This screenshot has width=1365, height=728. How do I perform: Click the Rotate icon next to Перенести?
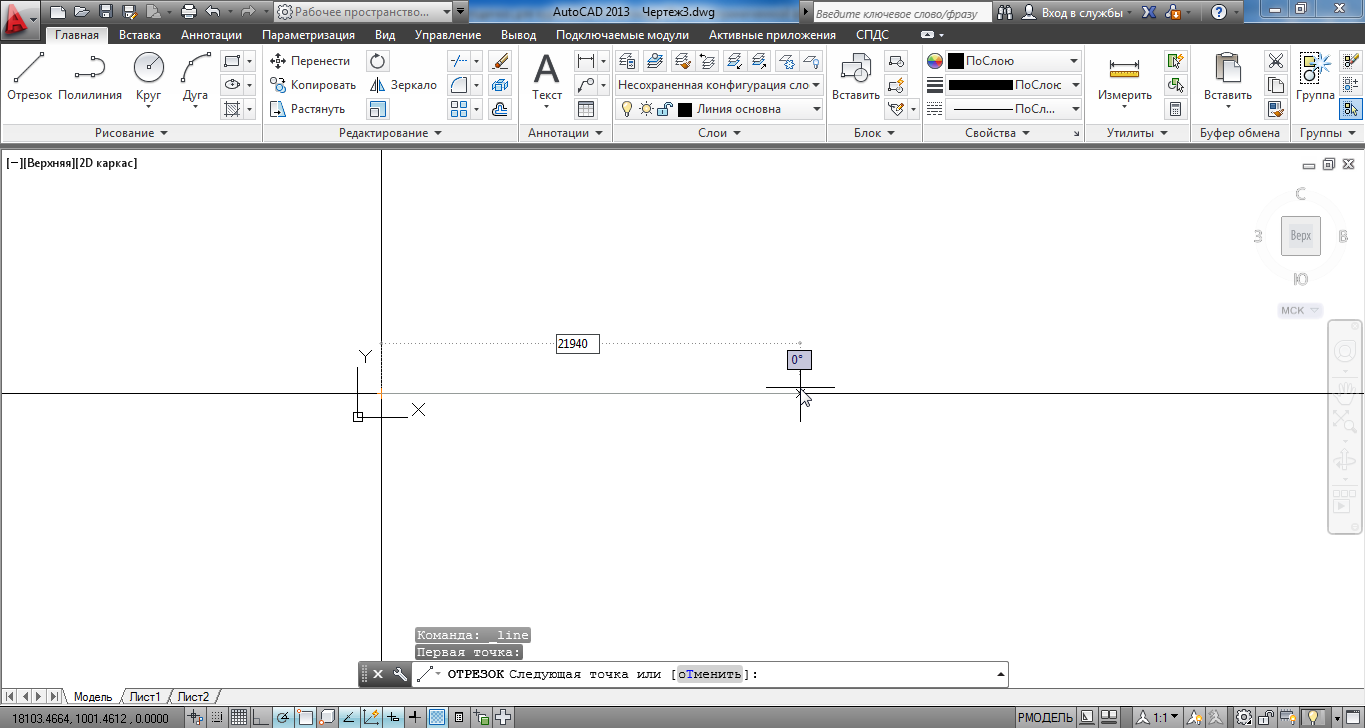377,61
